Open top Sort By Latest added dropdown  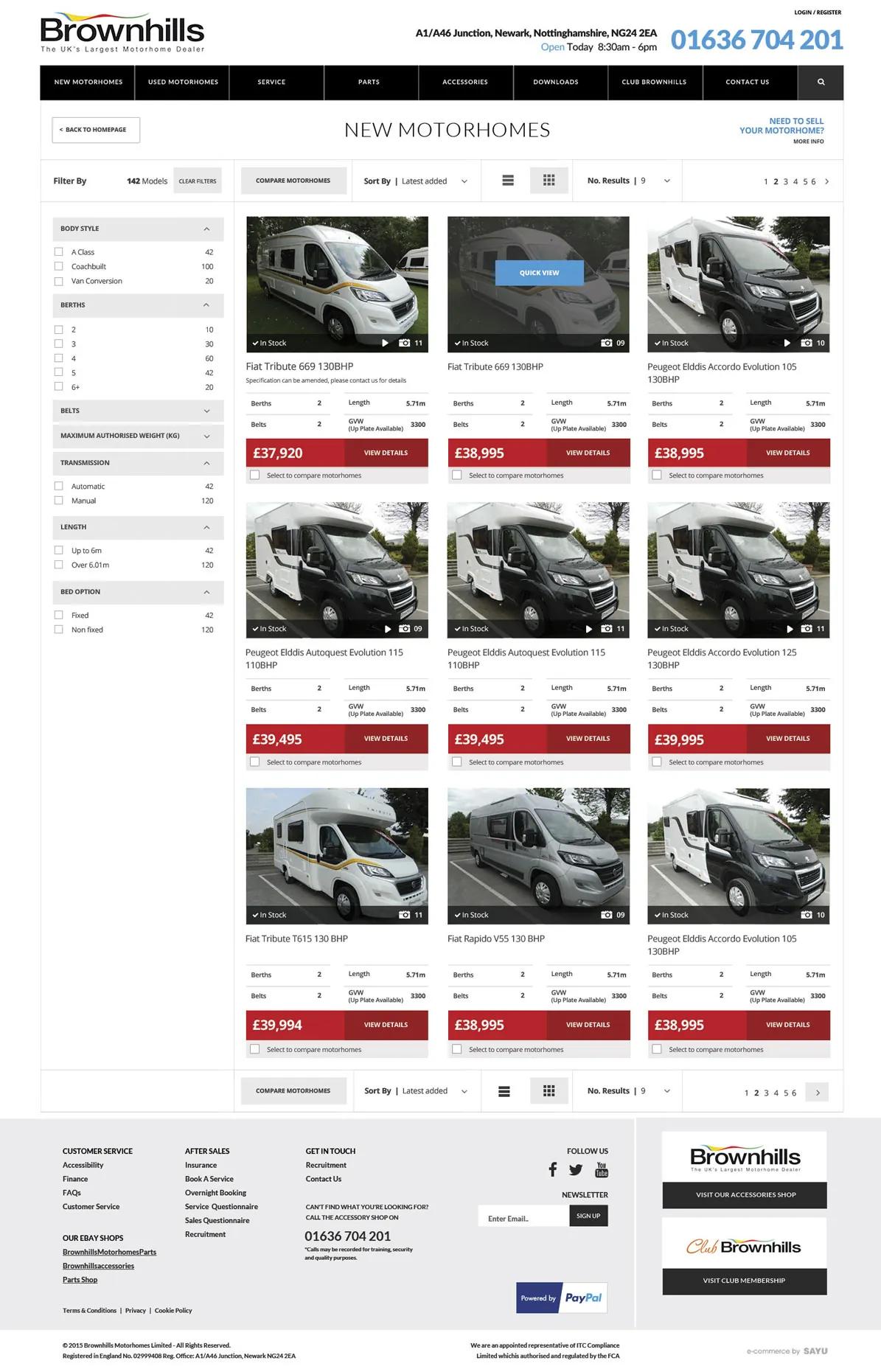[416, 181]
